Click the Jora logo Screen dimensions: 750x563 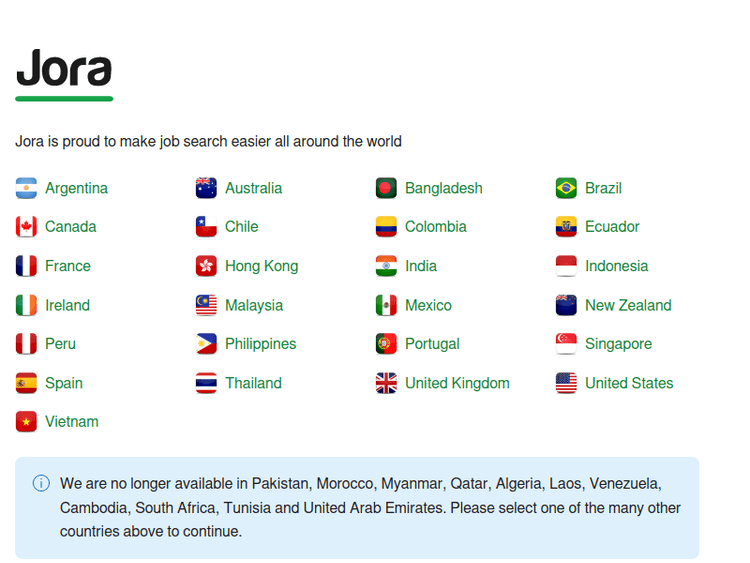(64, 73)
